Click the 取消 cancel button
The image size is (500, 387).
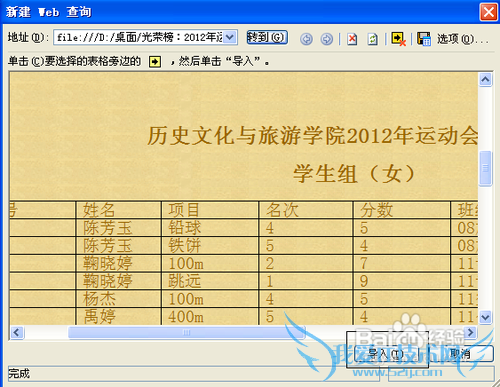460,353
